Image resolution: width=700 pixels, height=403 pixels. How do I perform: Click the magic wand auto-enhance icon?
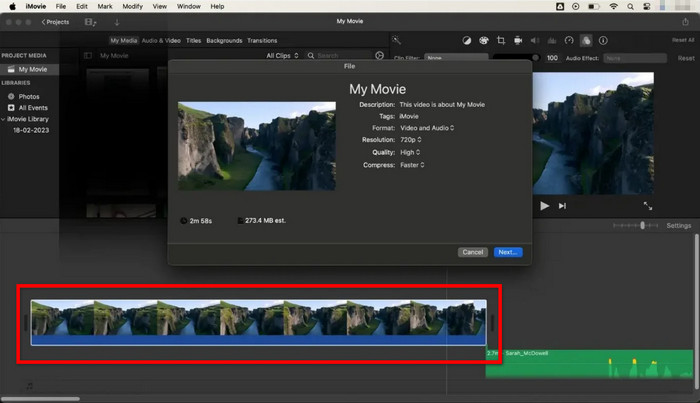point(396,41)
